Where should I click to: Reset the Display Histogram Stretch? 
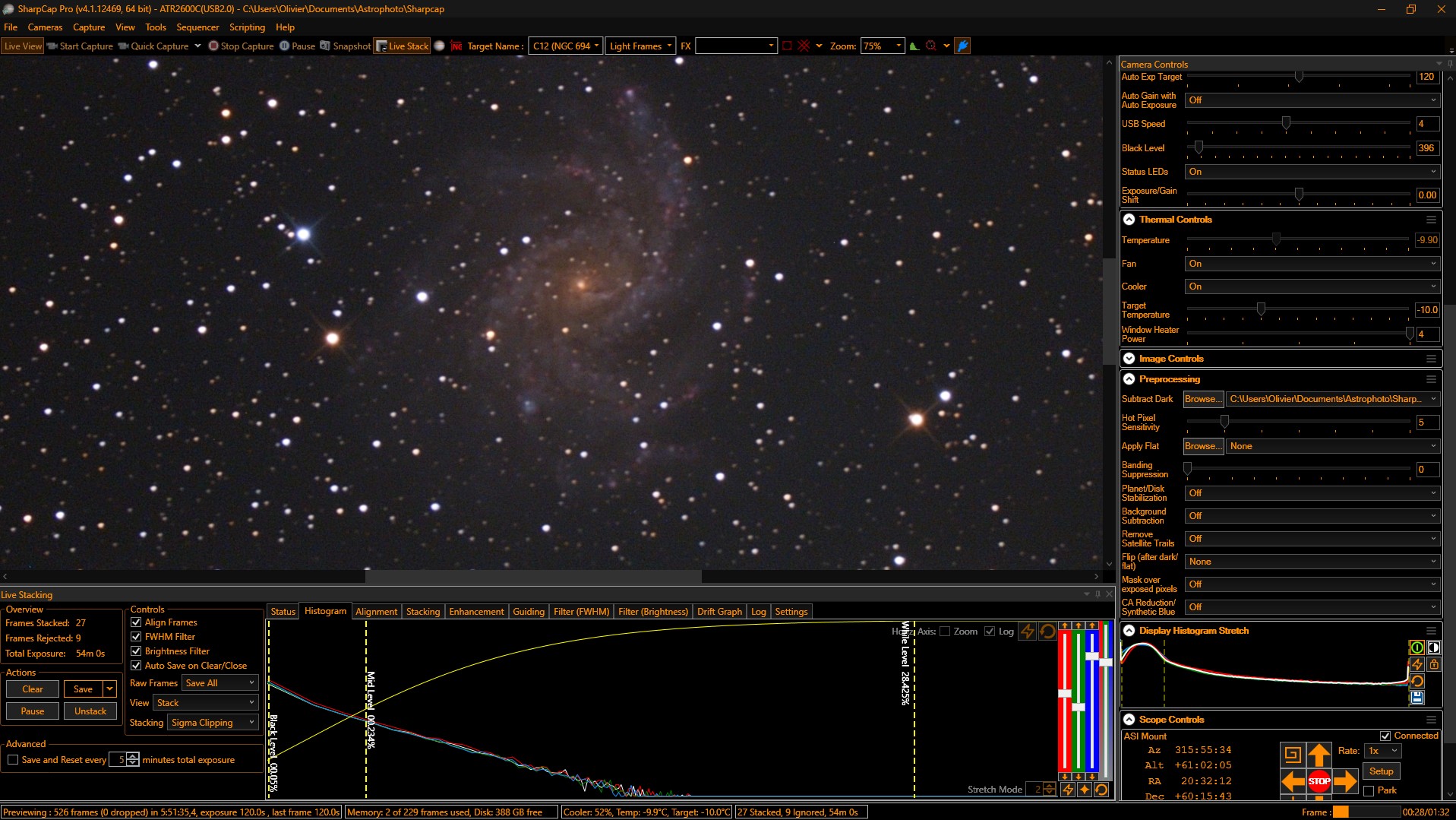1417,681
